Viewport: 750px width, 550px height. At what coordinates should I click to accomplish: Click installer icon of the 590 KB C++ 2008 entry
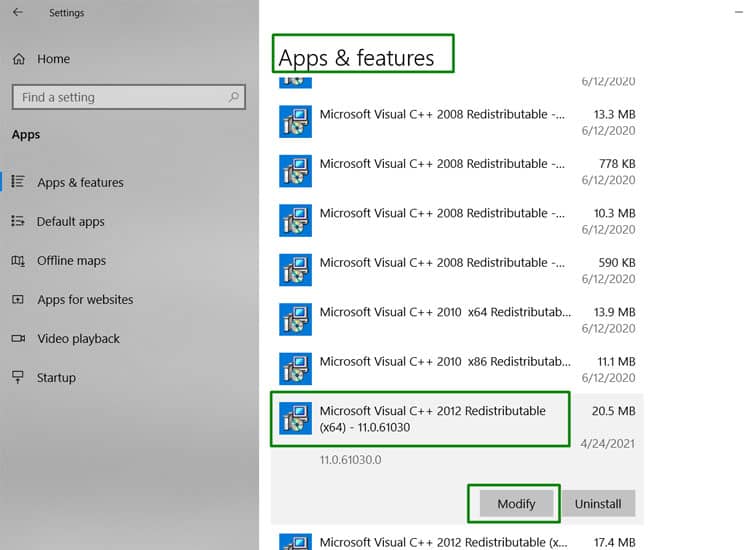[x=296, y=270]
